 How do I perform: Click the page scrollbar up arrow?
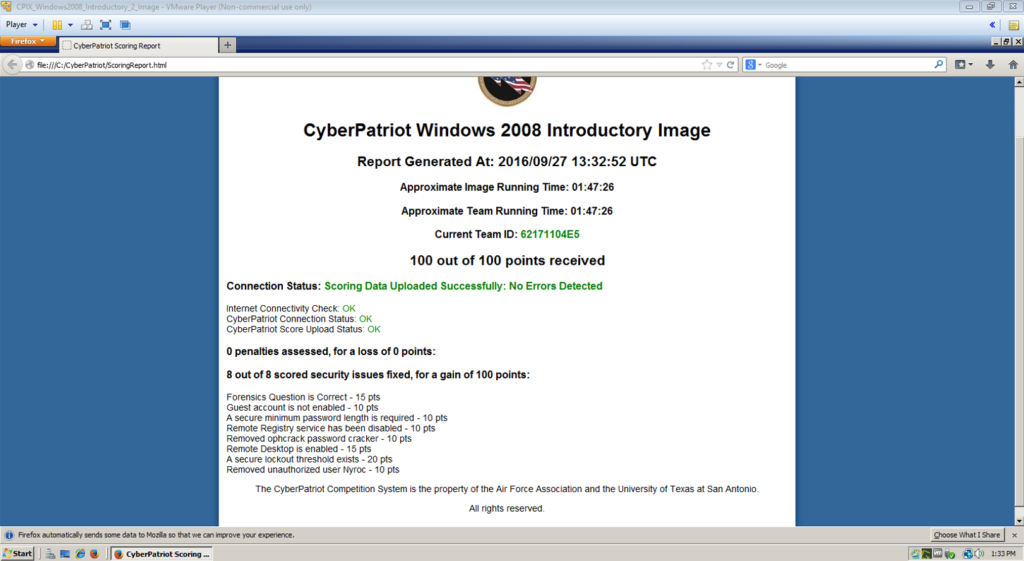pos(1019,82)
